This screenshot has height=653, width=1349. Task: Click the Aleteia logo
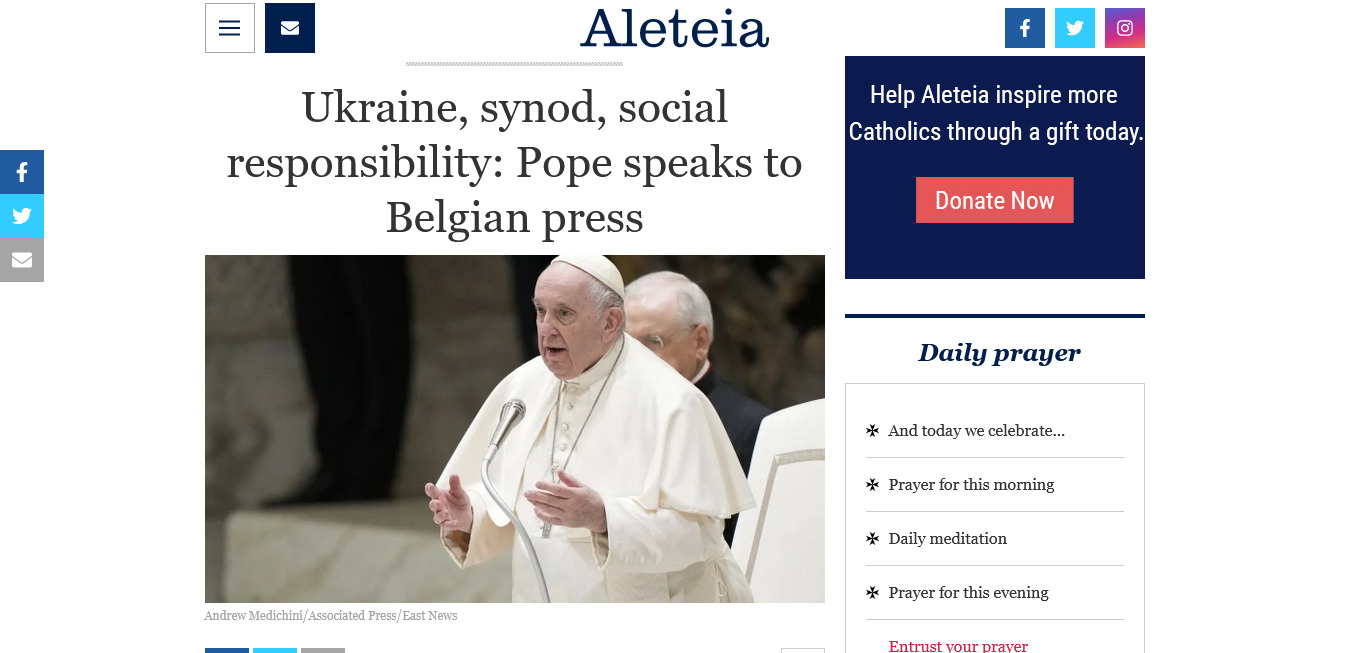674,28
